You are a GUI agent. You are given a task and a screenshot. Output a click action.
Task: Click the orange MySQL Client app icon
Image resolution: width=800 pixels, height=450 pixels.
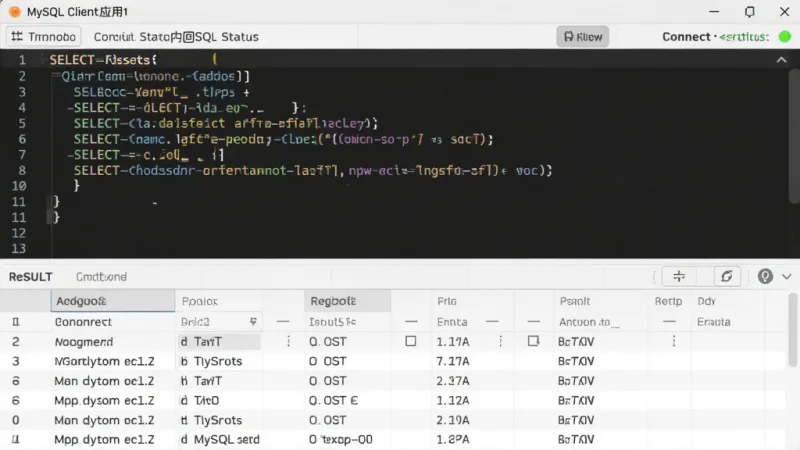[15, 12]
